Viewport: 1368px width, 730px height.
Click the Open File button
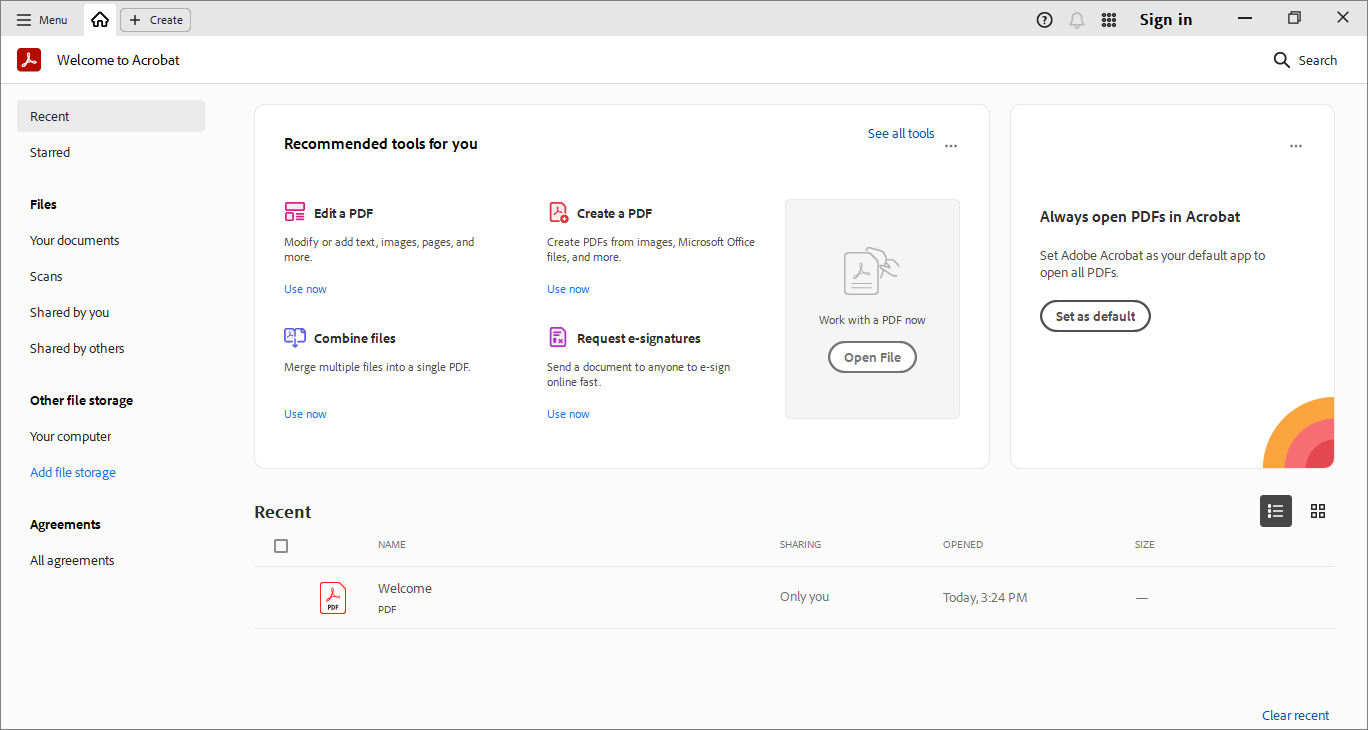pyautogui.click(x=871, y=357)
